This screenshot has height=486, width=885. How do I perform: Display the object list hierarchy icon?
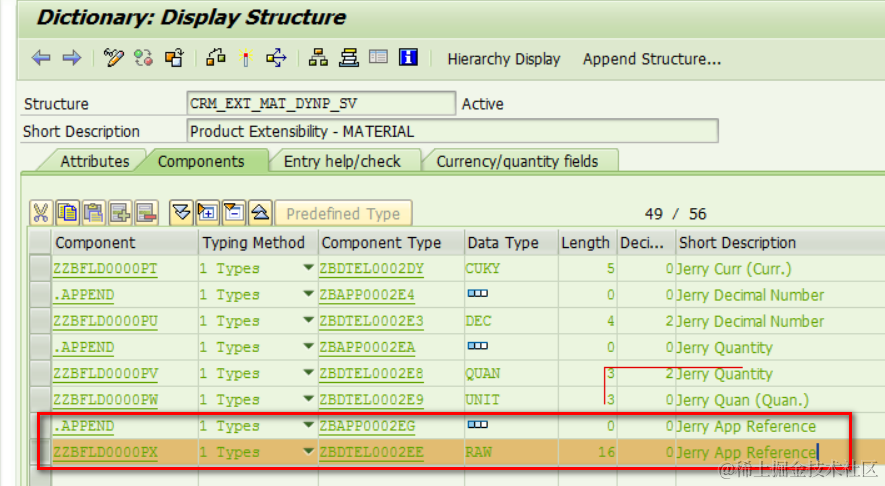pyautogui.click(x=318, y=58)
